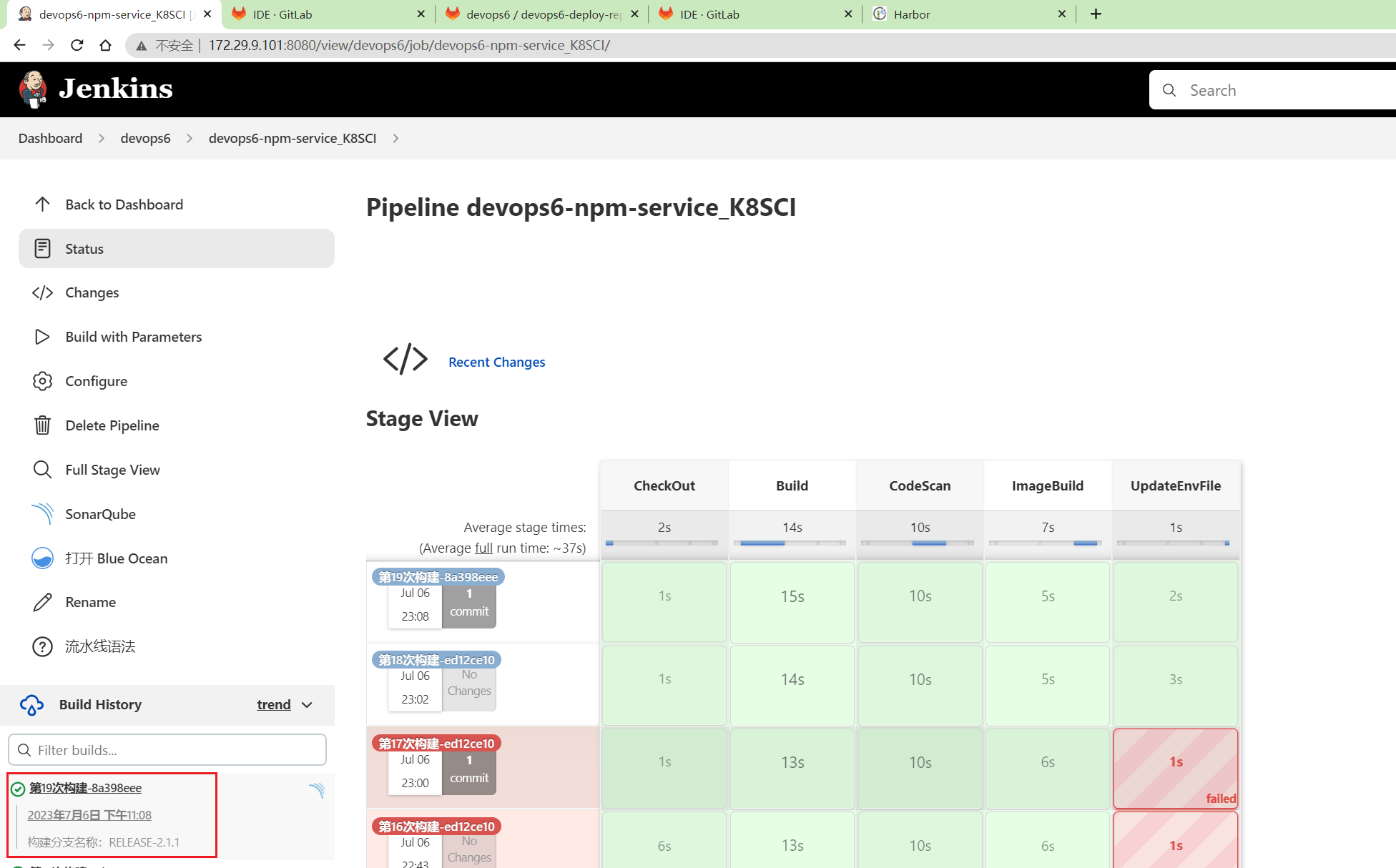Click the 第19次构建-8a398eee badge in Stage View
The width and height of the screenshot is (1396, 868).
pos(438,577)
